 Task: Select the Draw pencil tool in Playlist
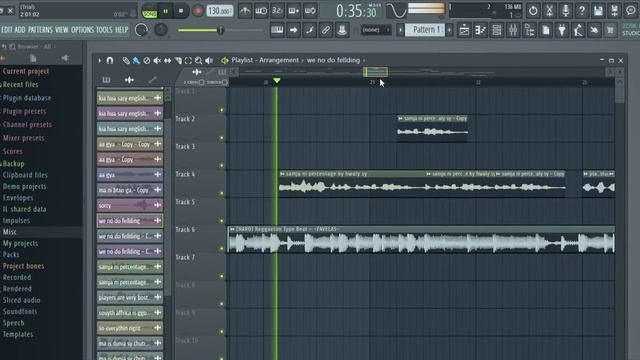point(126,60)
